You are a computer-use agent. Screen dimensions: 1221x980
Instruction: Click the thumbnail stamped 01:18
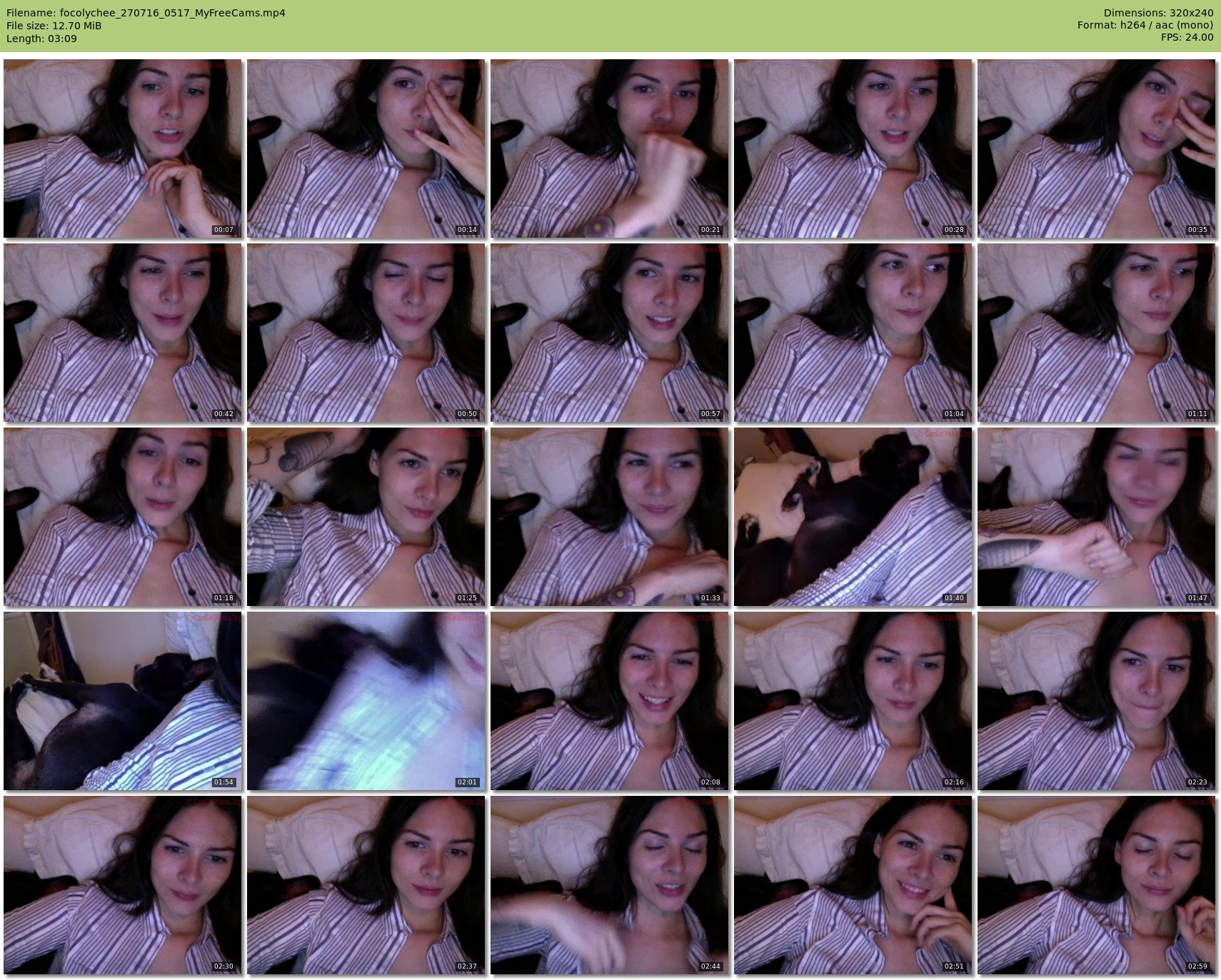[x=123, y=517]
